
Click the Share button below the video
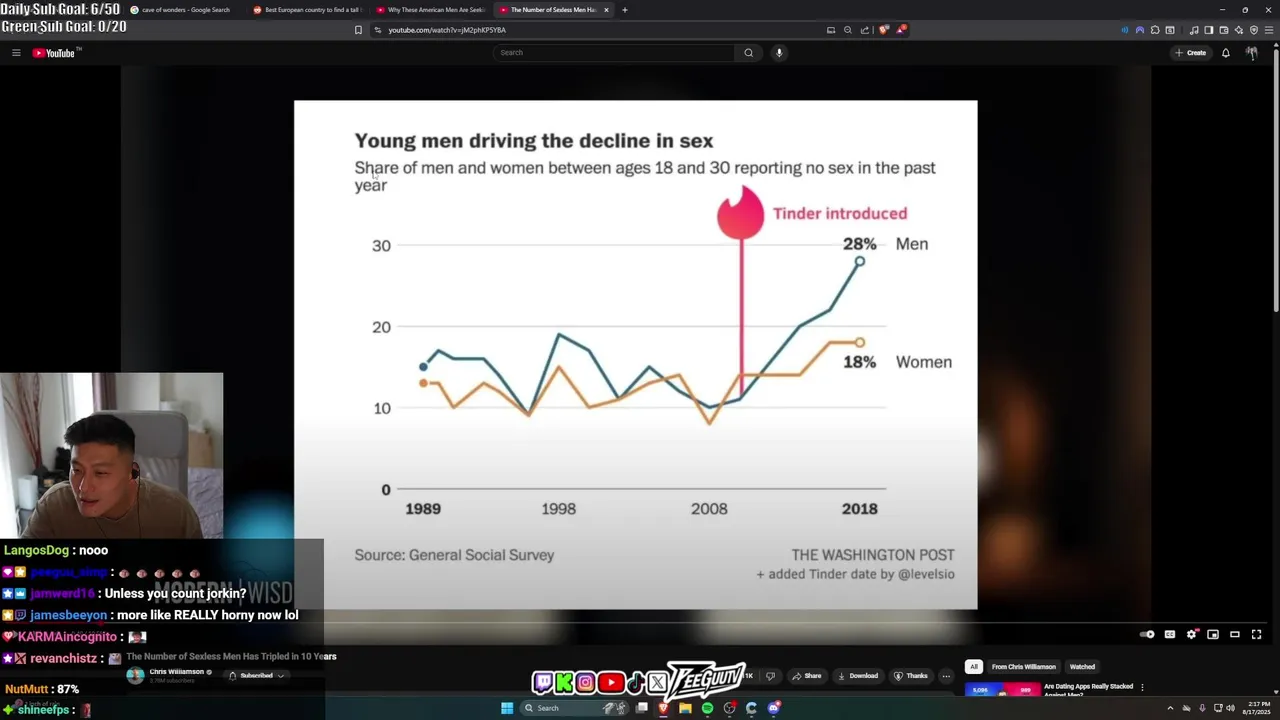[x=806, y=676]
